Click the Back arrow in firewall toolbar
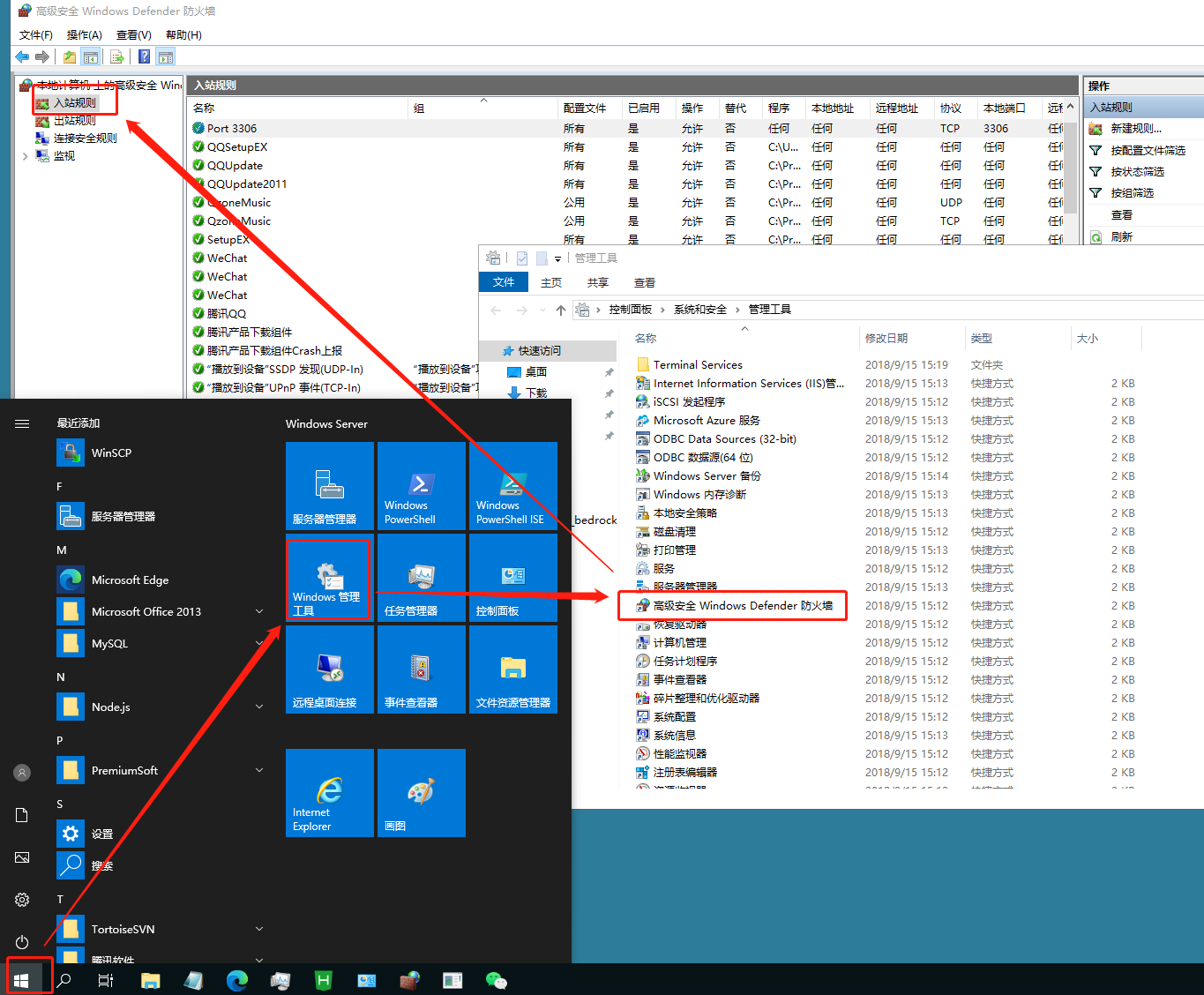The image size is (1204, 995). coord(22,57)
